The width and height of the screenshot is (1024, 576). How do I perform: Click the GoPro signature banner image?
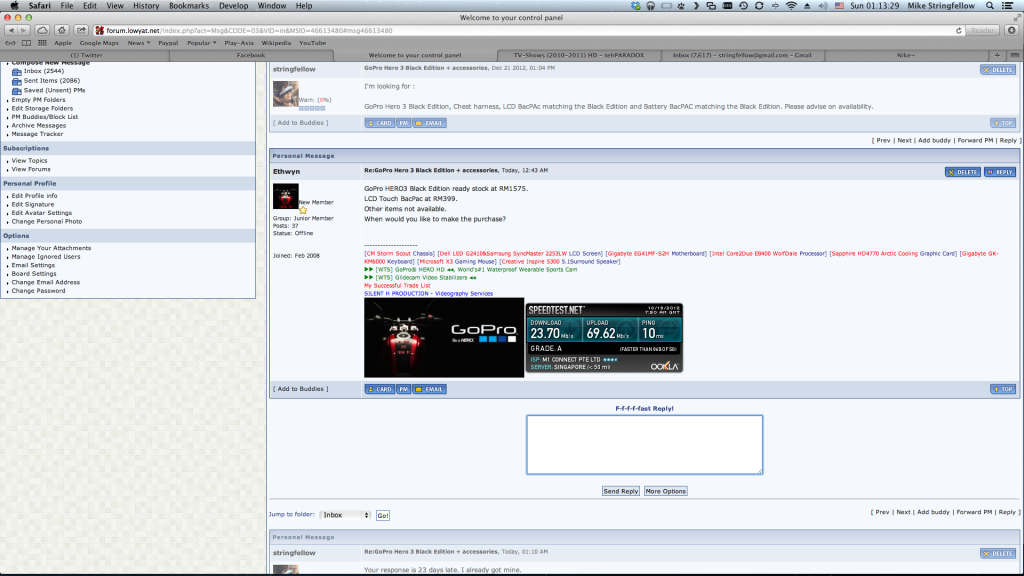tap(443, 337)
